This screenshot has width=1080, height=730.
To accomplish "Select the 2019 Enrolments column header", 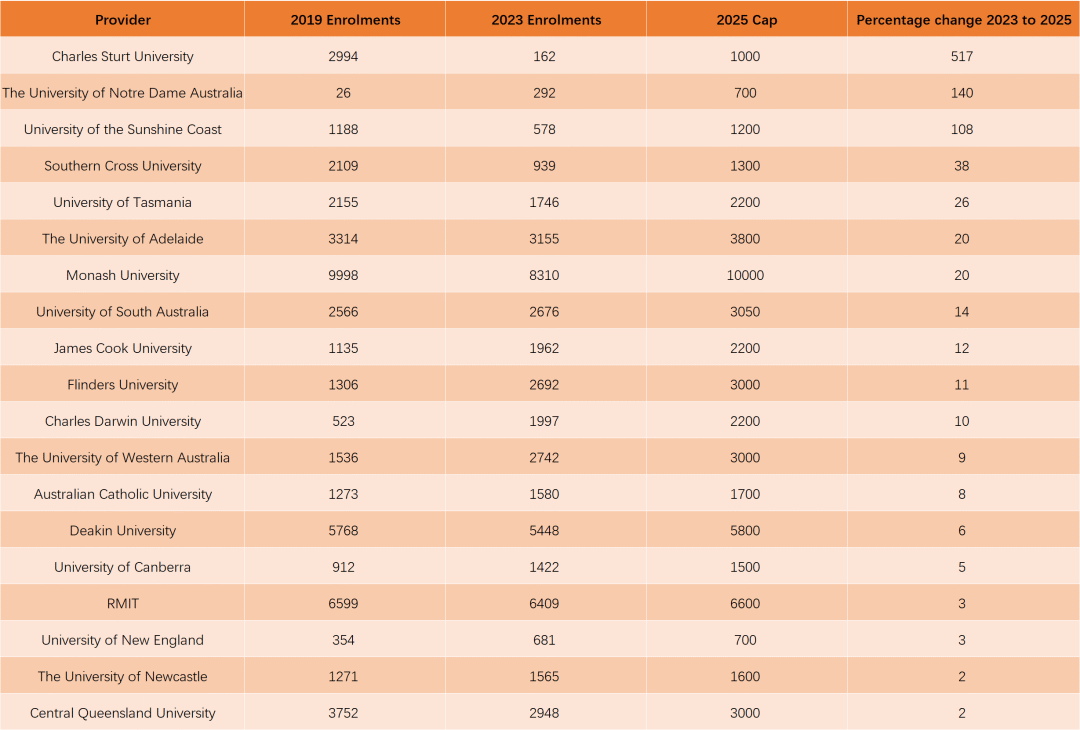I will point(345,20).
